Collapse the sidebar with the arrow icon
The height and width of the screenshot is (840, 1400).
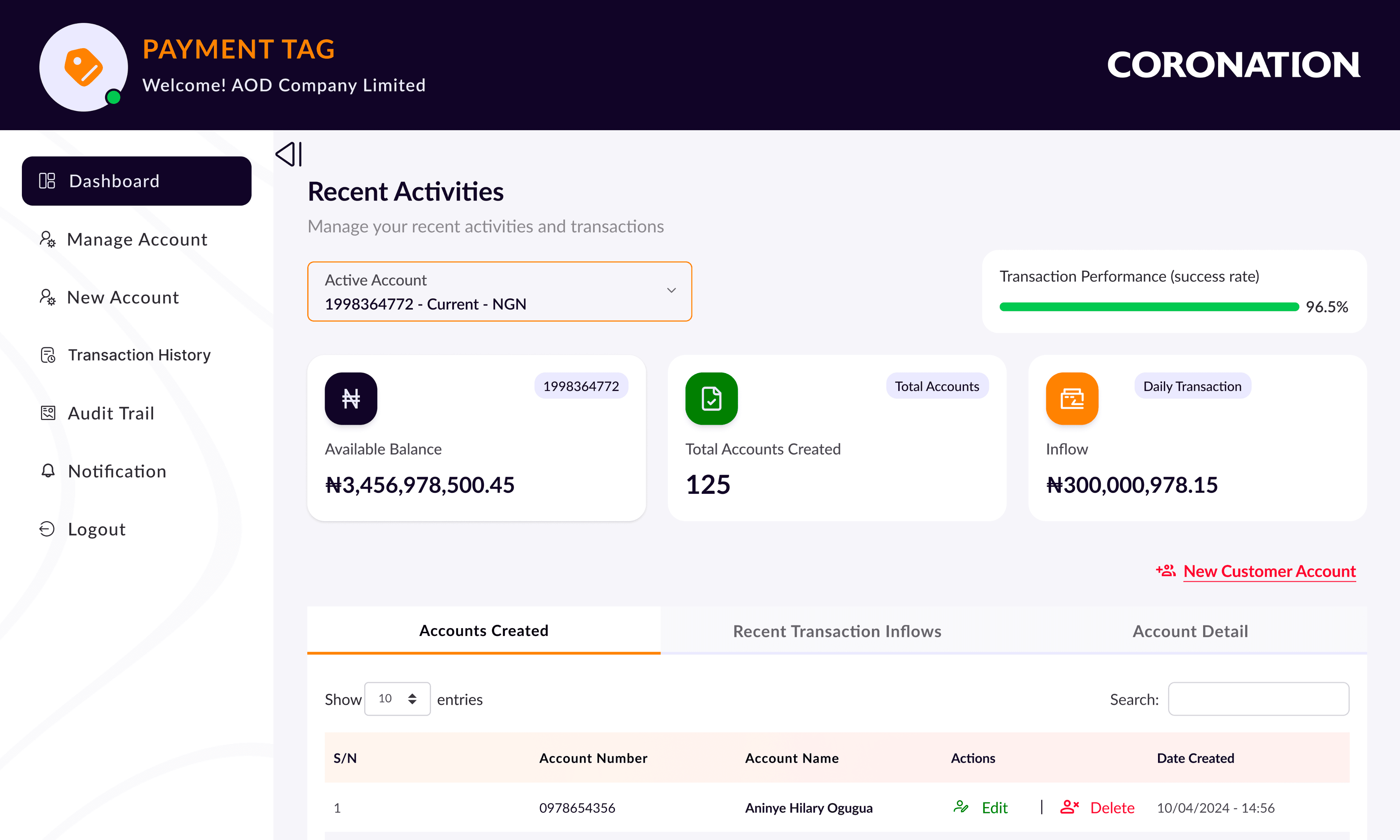tap(289, 154)
